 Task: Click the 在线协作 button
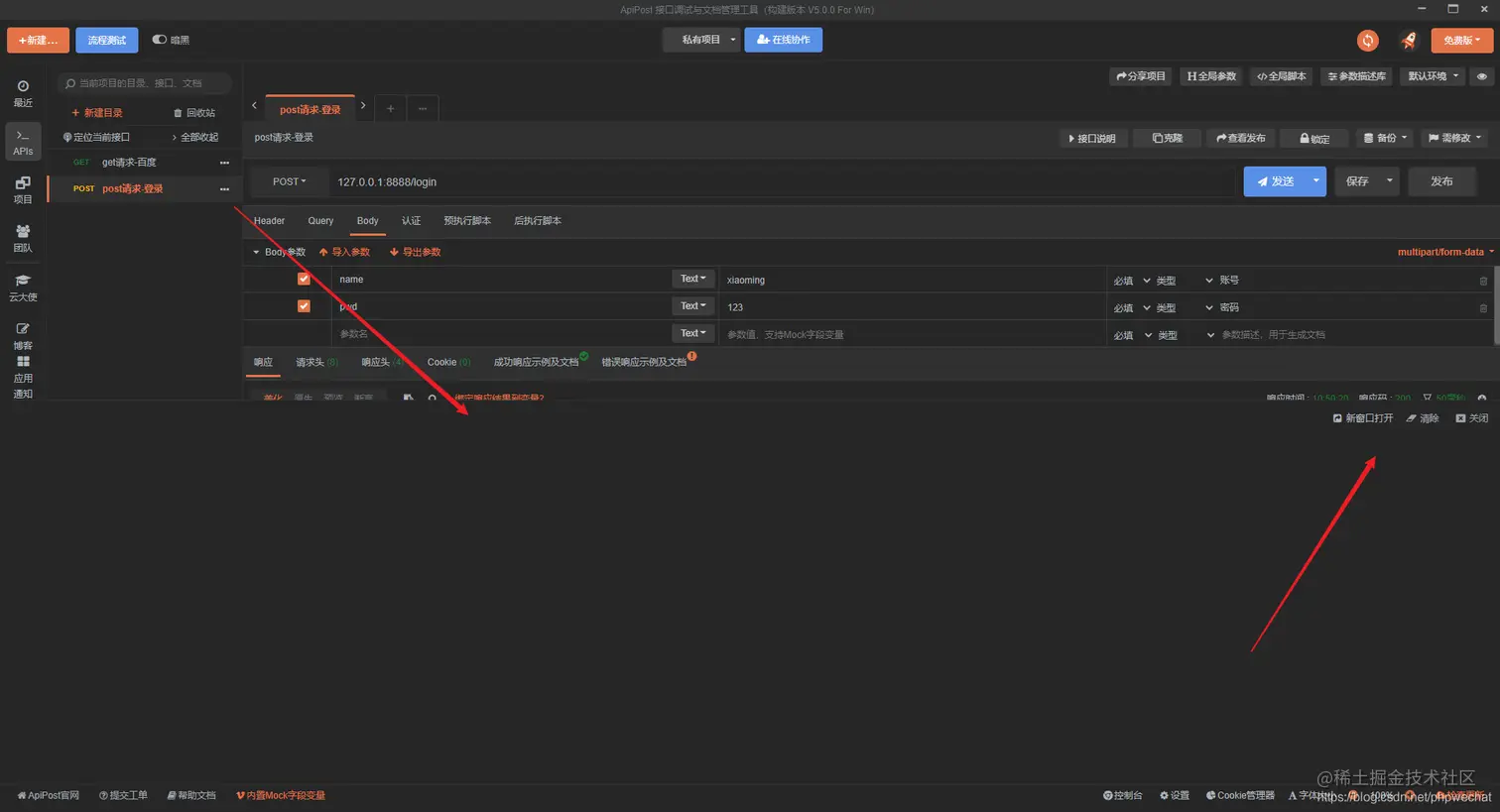[x=783, y=40]
